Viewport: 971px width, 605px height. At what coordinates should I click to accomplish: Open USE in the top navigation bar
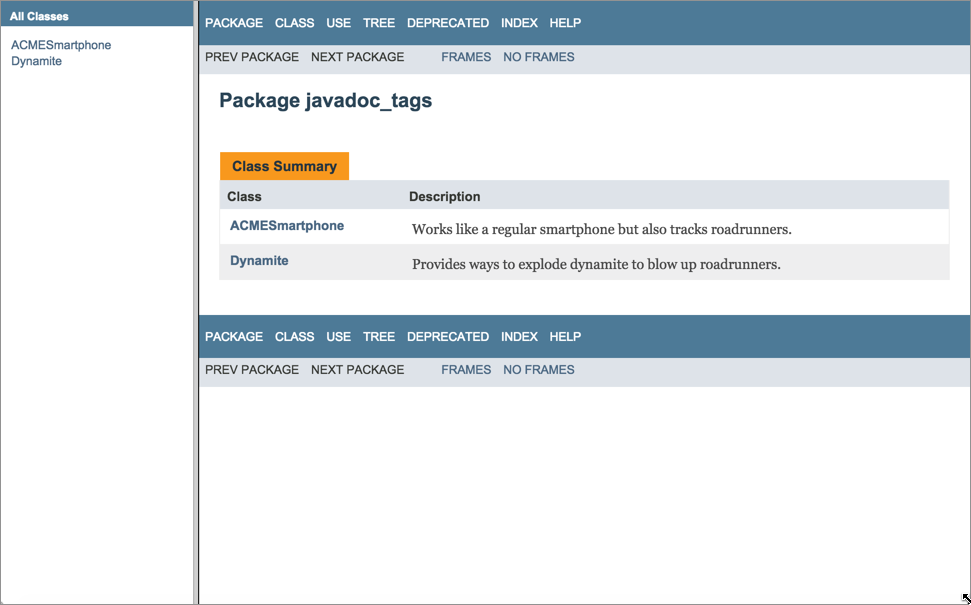point(338,23)
